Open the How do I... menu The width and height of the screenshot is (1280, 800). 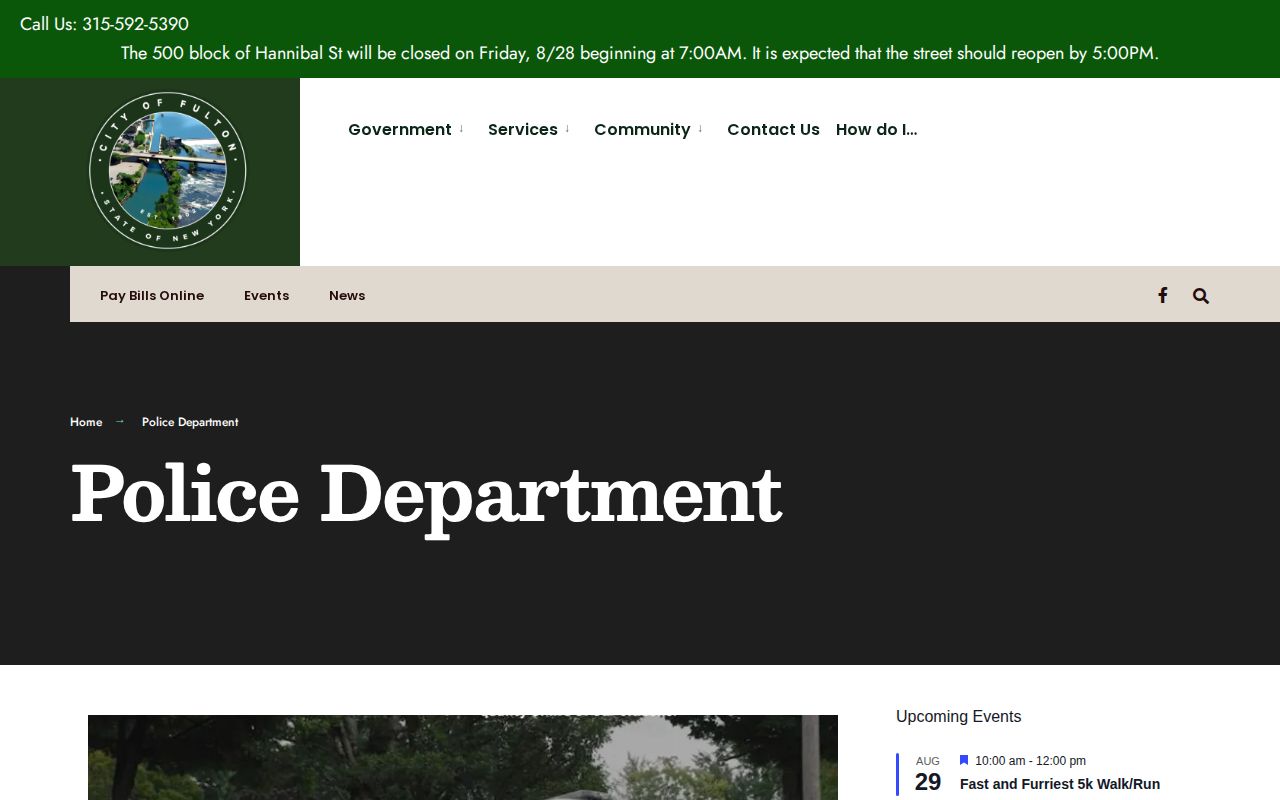(x=876, y=129)
